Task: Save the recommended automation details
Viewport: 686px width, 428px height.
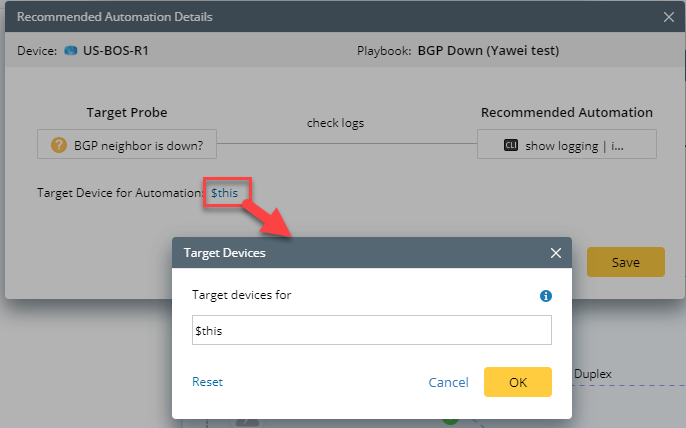Action: pyautogui.click(x=626, y=262)
